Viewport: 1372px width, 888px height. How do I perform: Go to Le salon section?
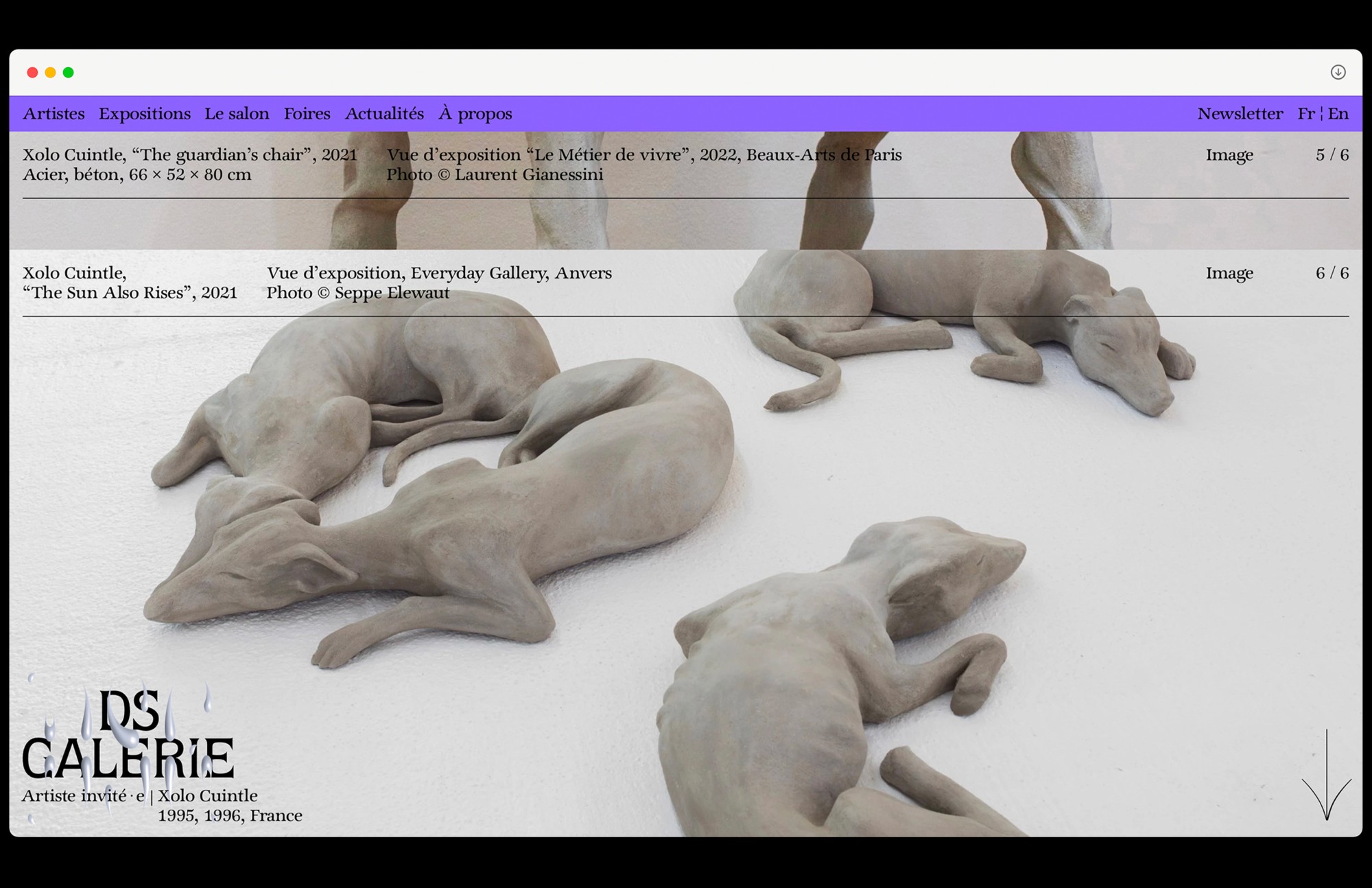tap(237, 114)
